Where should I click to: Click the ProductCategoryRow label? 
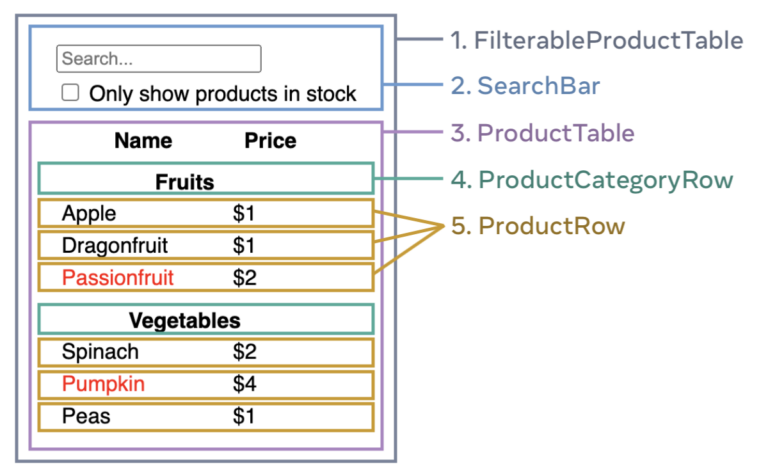[x=592, y=180]
